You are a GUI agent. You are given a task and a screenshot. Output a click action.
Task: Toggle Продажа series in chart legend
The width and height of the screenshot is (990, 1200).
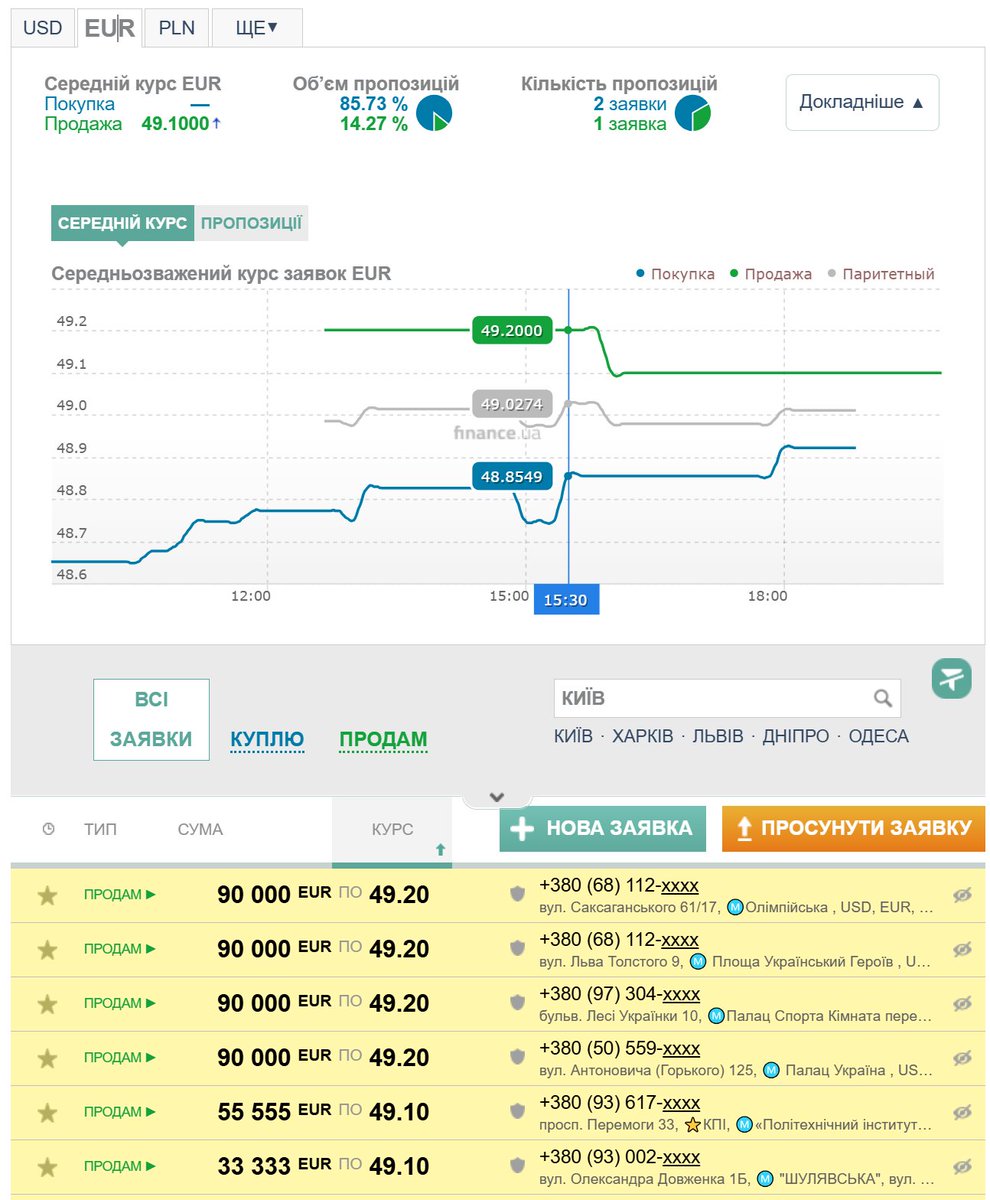click(771, 274)
